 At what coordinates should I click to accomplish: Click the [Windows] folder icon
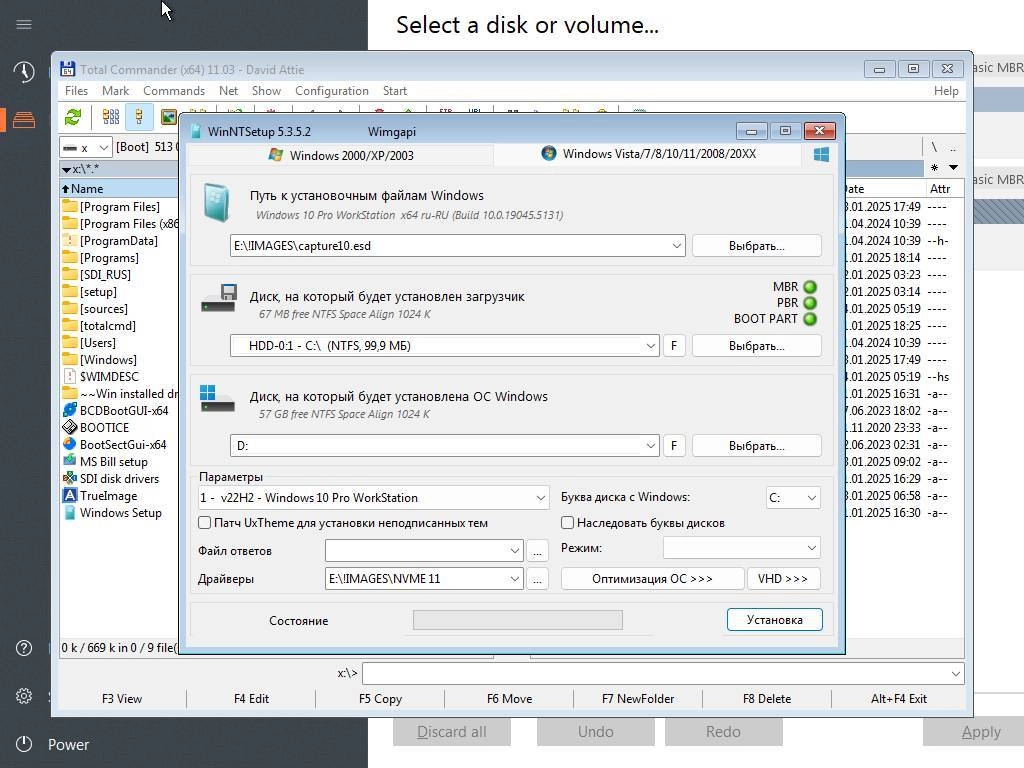point(70,359)
